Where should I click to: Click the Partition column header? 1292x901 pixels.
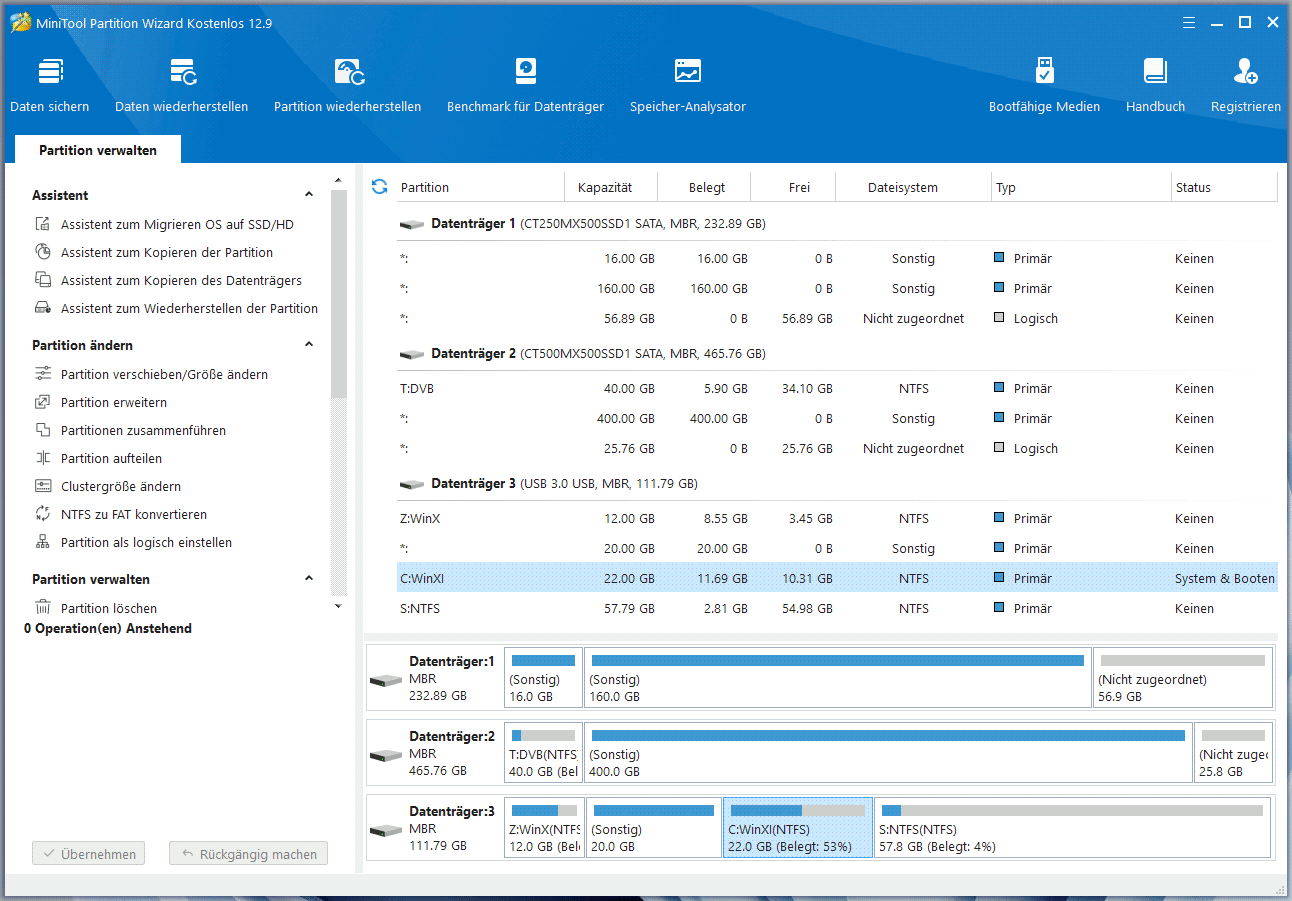tap(481, 187)
